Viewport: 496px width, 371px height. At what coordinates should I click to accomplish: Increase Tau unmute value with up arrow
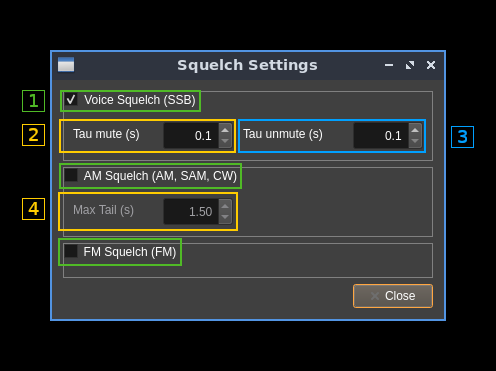415,130
